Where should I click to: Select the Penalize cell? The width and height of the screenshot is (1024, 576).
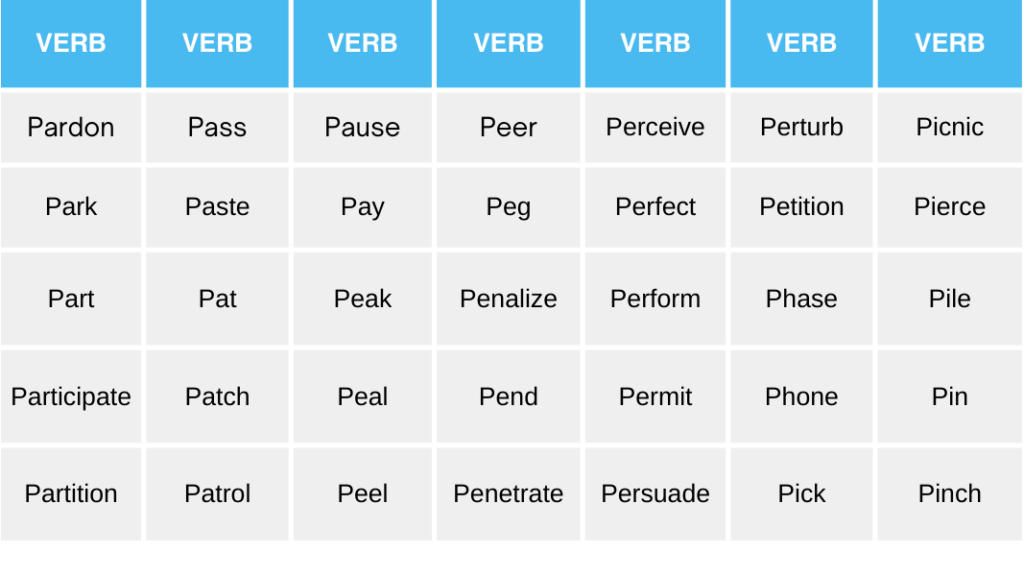[x=508, y=298]
